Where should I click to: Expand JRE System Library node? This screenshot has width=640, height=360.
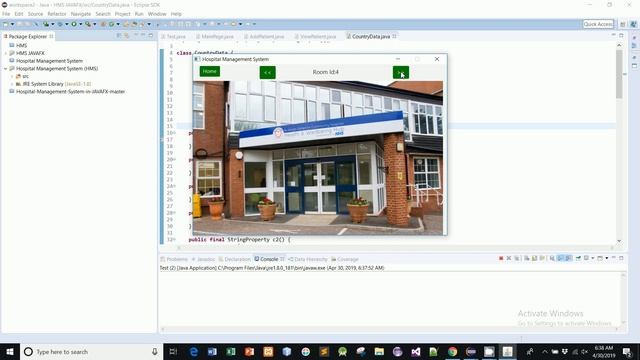[x=12, y=84]
